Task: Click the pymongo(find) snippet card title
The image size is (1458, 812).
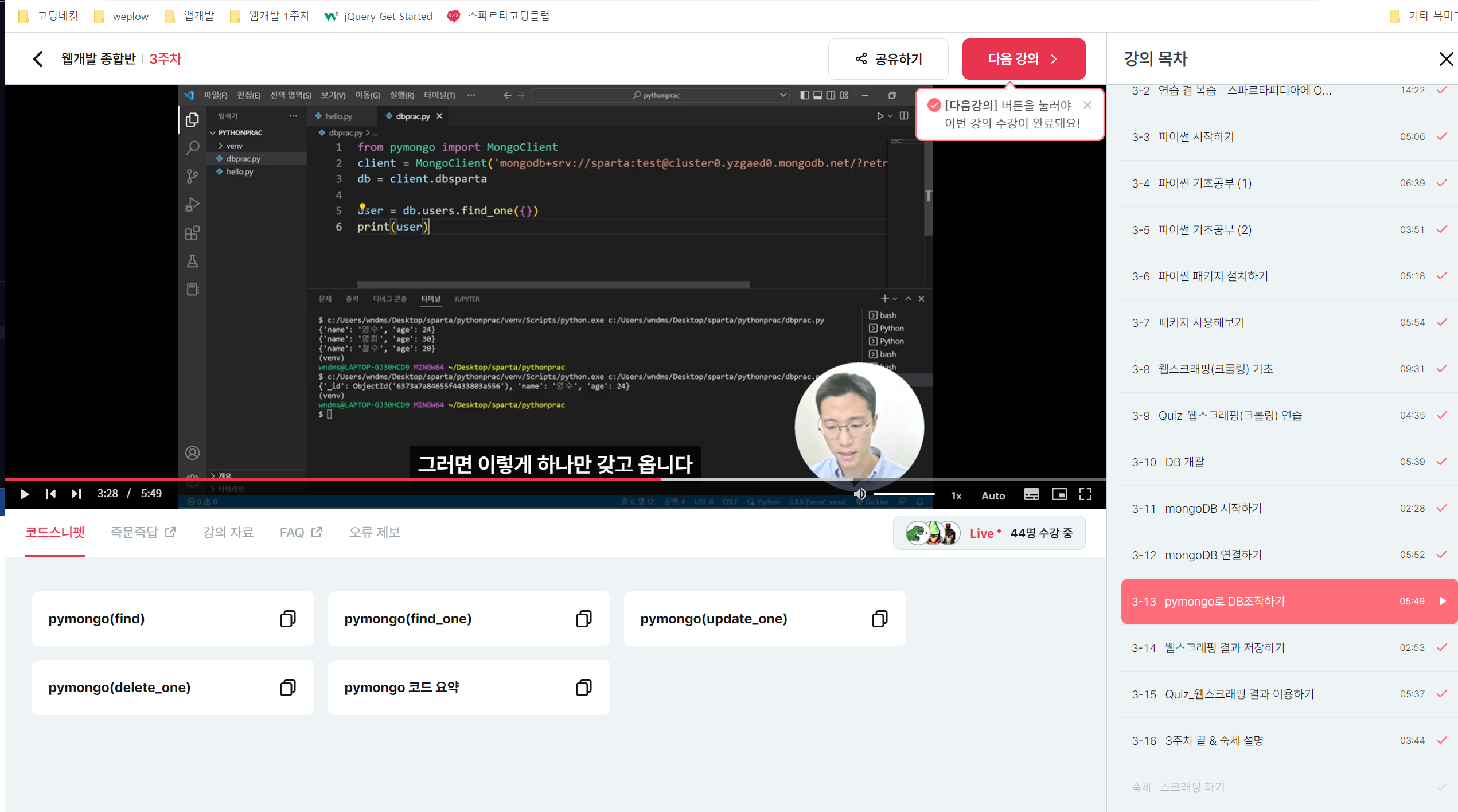Action: tap(96, 619)
